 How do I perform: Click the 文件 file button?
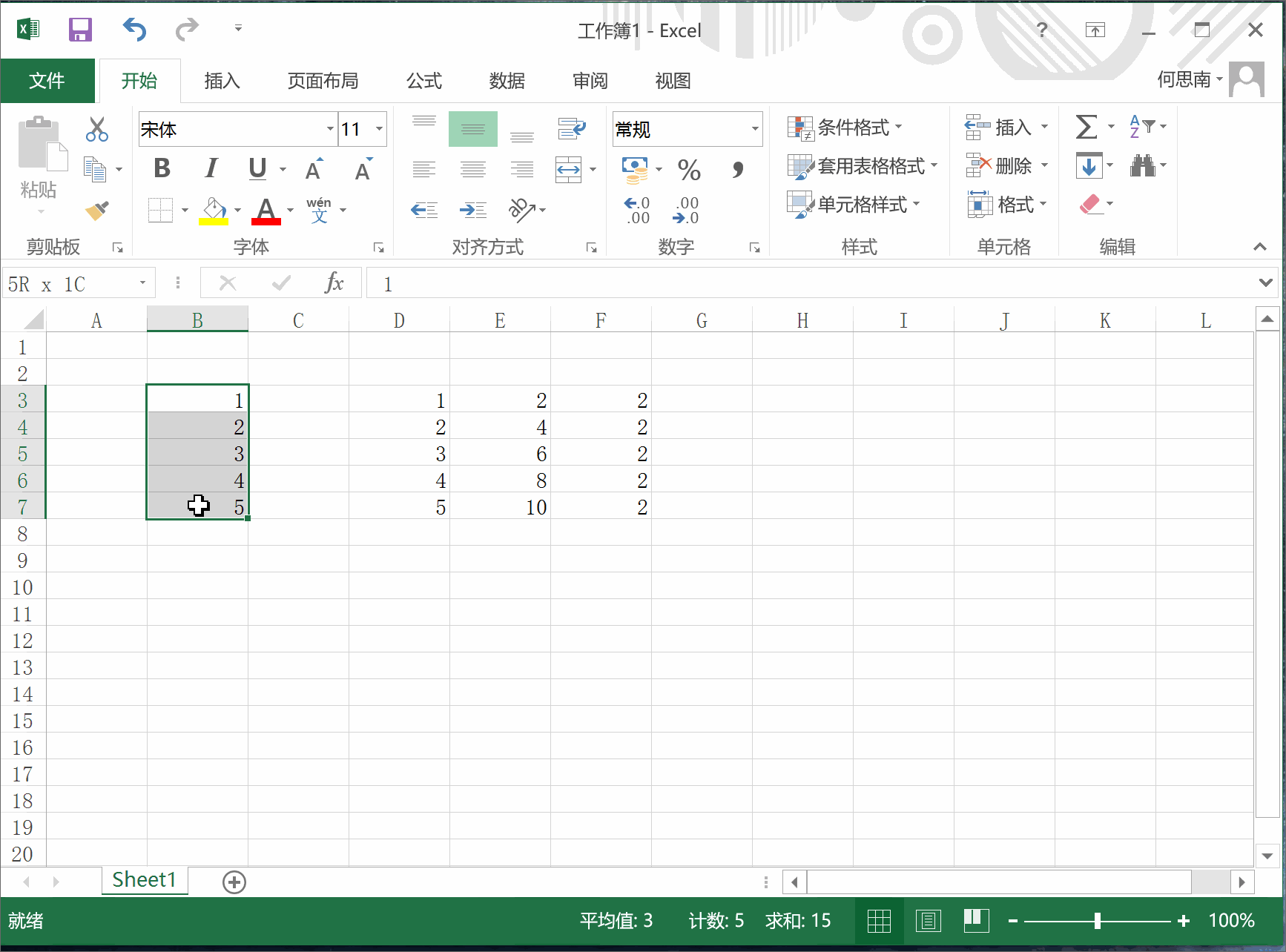pyautogui.click(x=47, y=81)
